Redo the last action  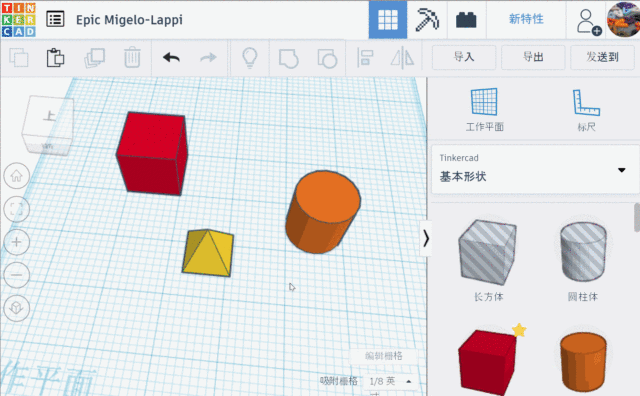coord(208,58)
